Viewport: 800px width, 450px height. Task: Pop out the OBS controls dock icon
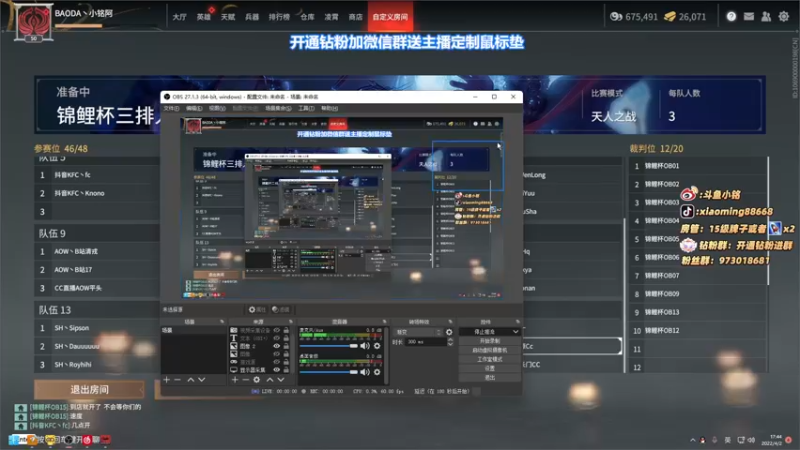click(x=518, y=321)
